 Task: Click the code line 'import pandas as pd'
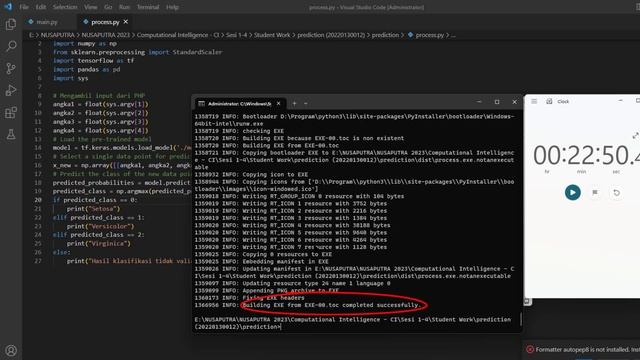(87, 69)
